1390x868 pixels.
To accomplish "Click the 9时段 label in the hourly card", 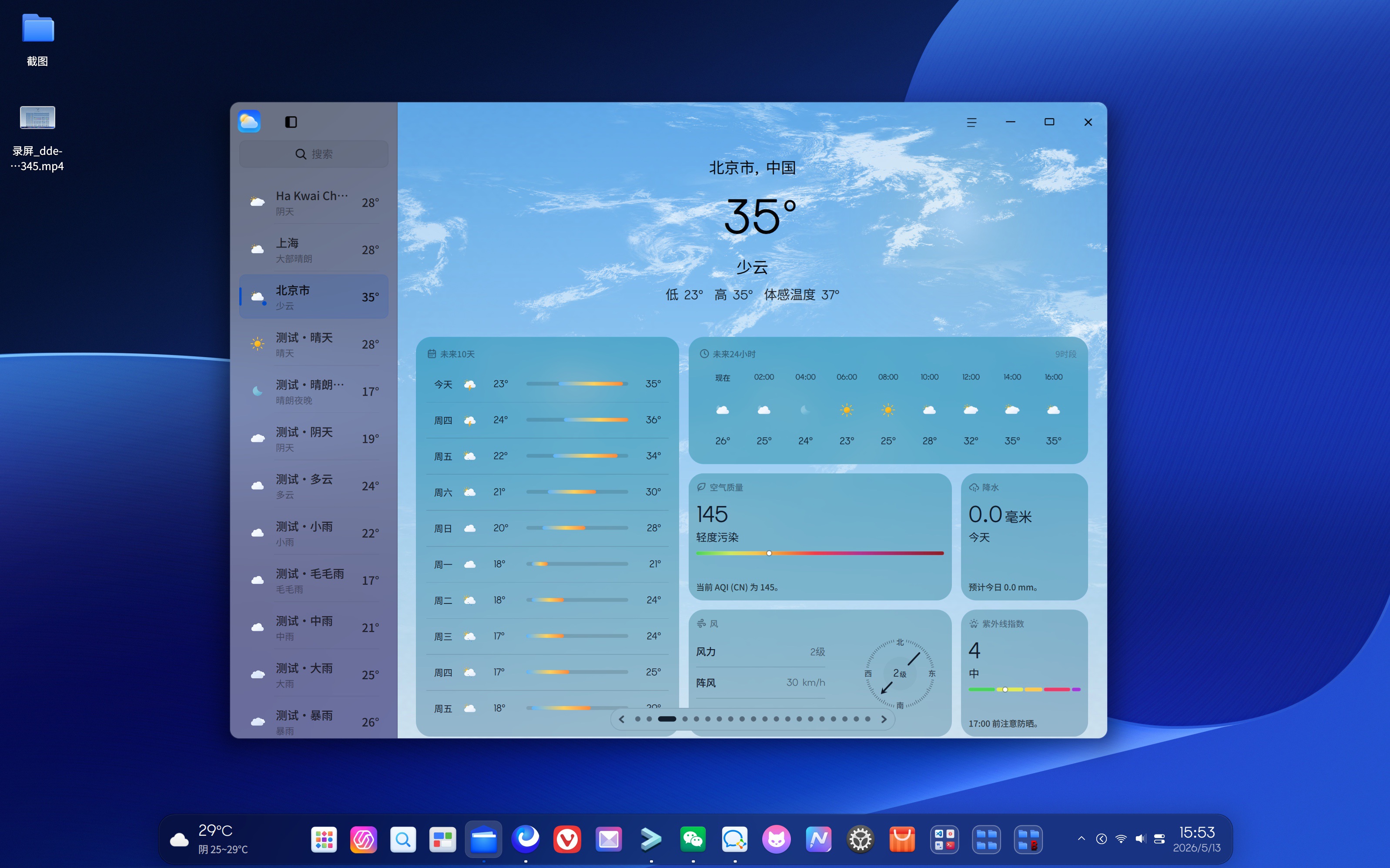I will [1065, 354].
